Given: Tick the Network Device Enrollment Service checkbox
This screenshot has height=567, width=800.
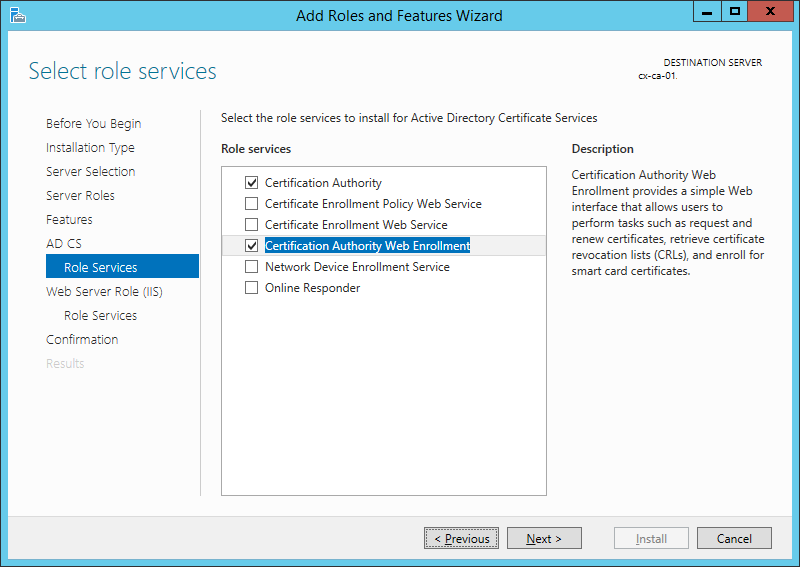Looking at the screenshot, I should coord(251,267).
